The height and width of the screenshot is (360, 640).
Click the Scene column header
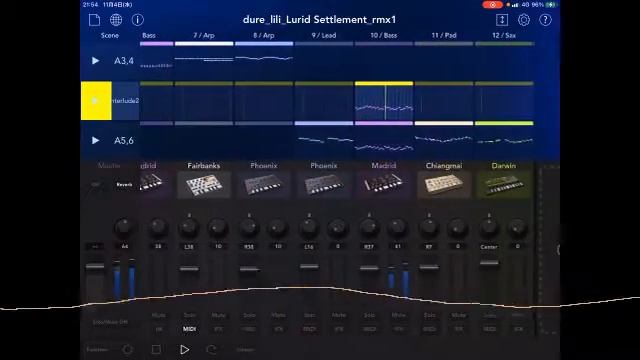click(110, 36)
